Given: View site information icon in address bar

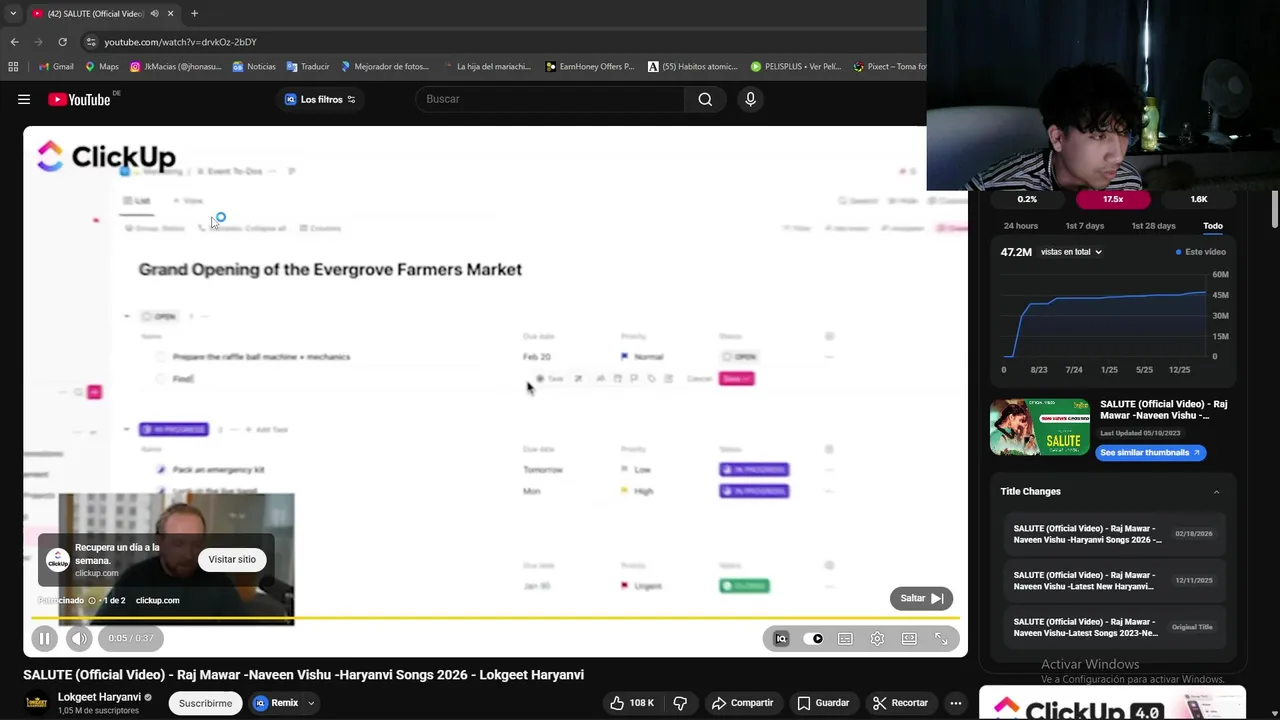Looking at the screenshot, I should [x=91, y=42].
